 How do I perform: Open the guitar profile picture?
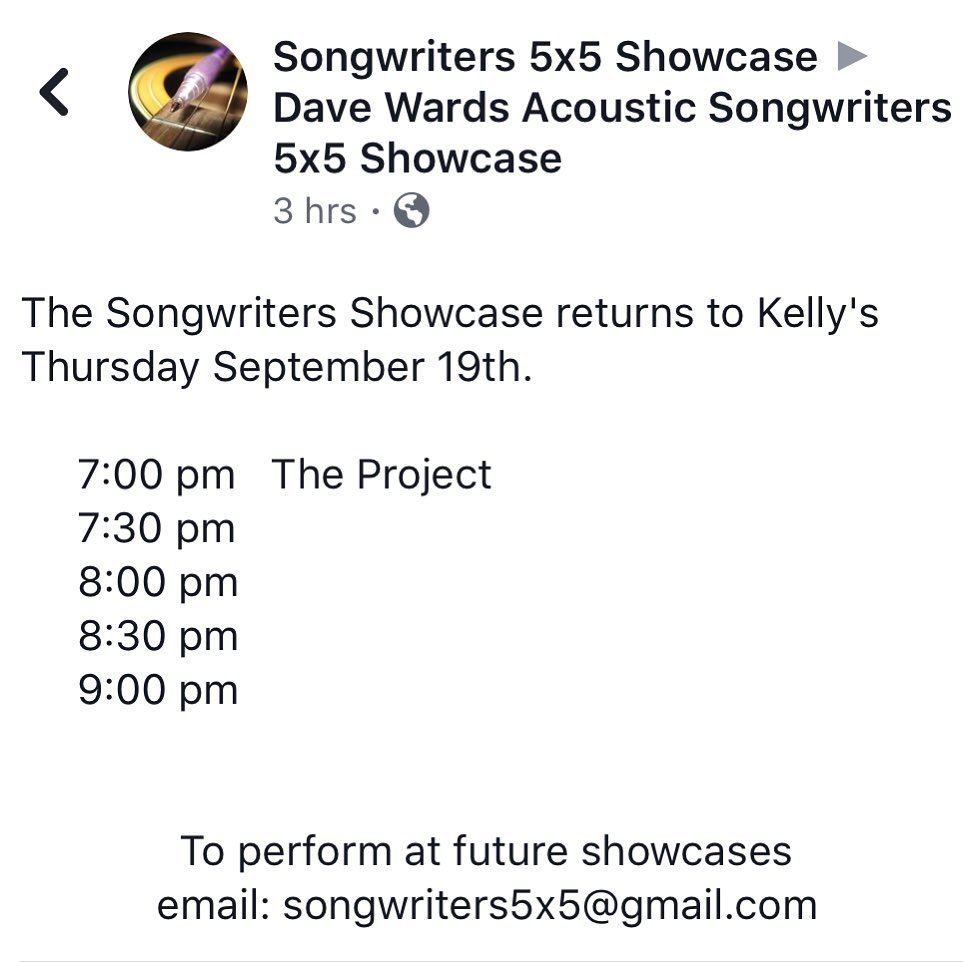tap(188, 92)
